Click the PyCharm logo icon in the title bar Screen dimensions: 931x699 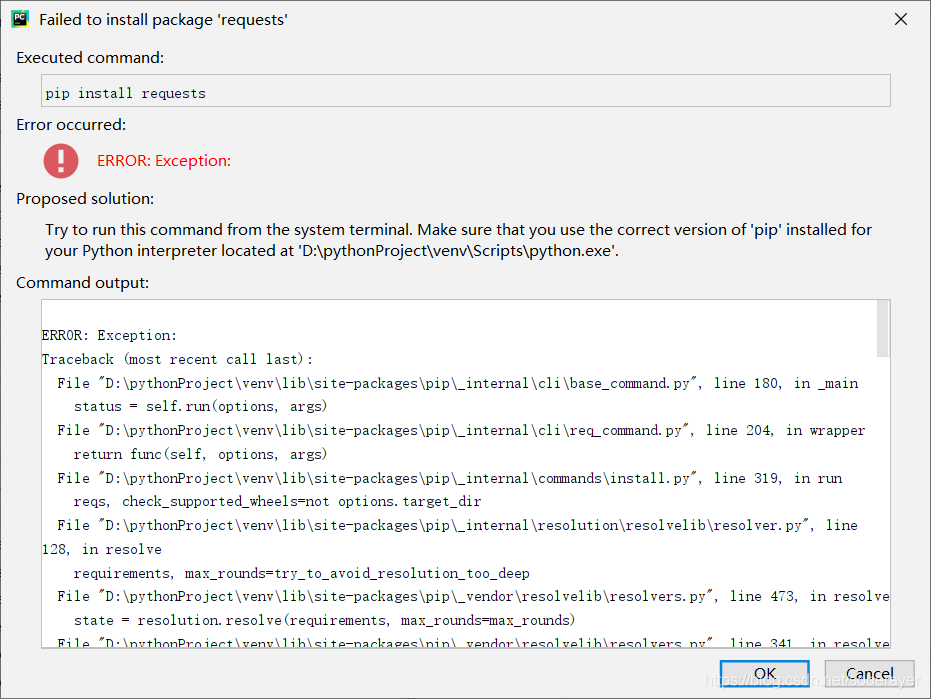[x=20, y=18]
